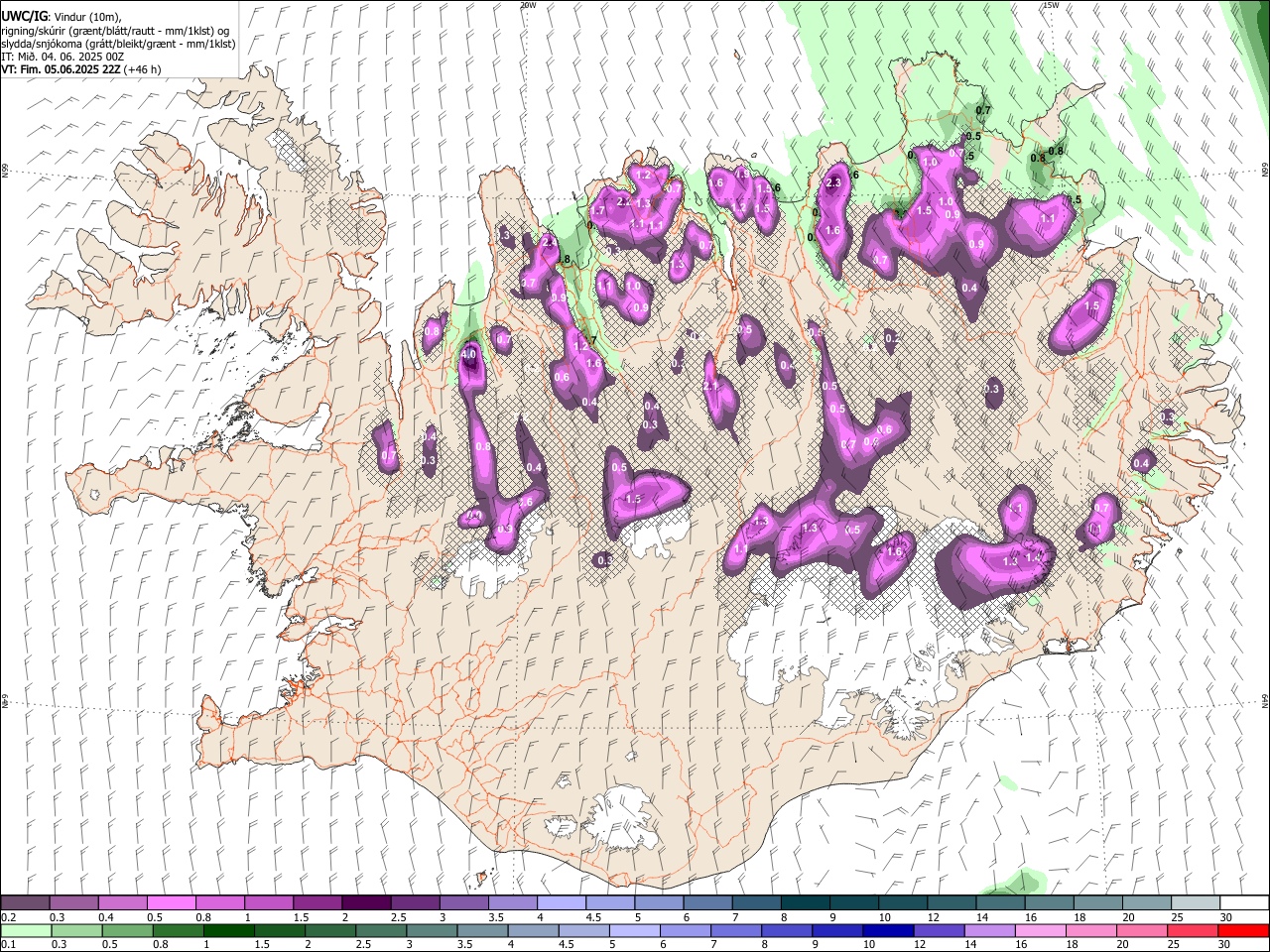
Task: Click the "15W" longitude label at top
Action: (1051, 5)
